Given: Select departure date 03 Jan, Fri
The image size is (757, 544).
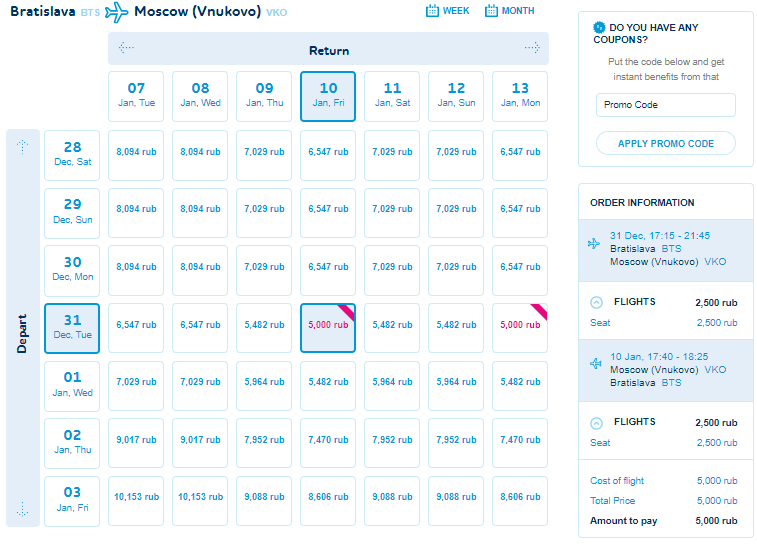Looking at the screenshot, I should [72, 501].
